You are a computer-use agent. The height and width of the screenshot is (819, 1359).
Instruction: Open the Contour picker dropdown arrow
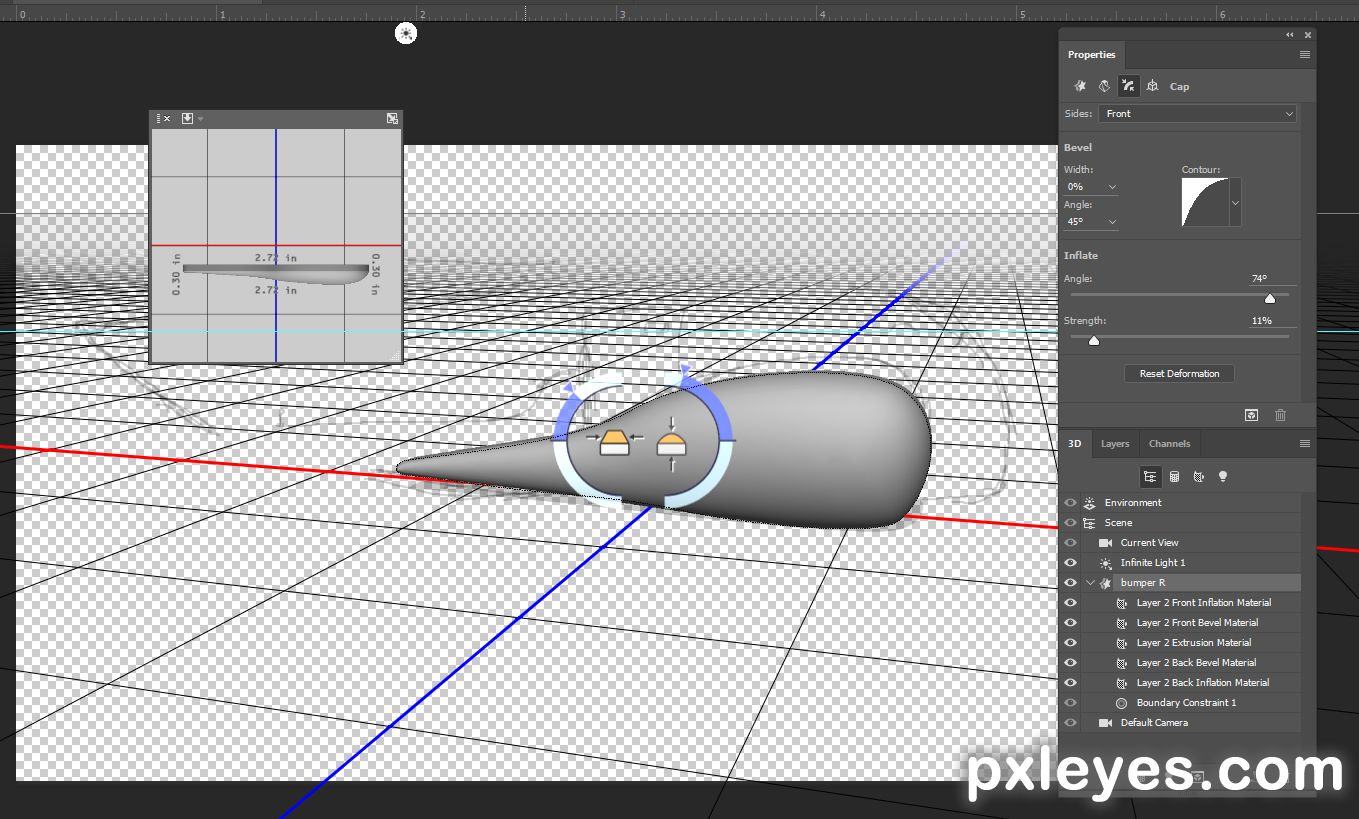click(1235, 202)
